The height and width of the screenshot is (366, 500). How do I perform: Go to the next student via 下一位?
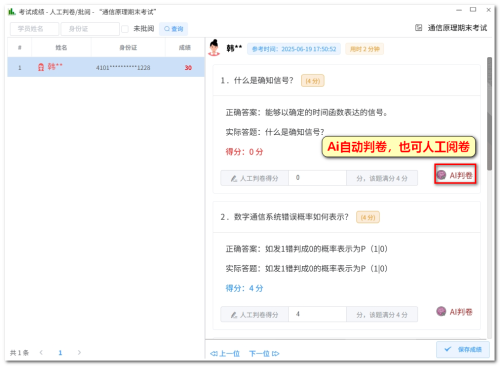264,354
